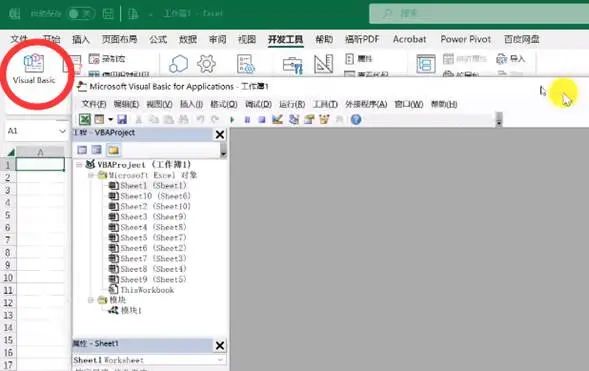Click Insert UserForm icon in VBA toolbar
Image resolution: width=589 pixels, height=371 pixels.
pyautogui.click(x=99, y=119)
